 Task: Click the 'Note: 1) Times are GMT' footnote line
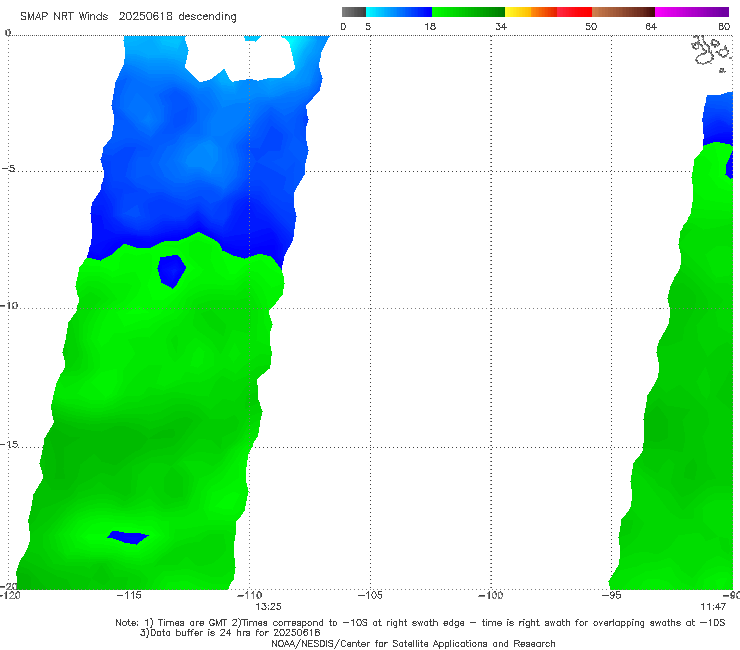pos(420,623)
